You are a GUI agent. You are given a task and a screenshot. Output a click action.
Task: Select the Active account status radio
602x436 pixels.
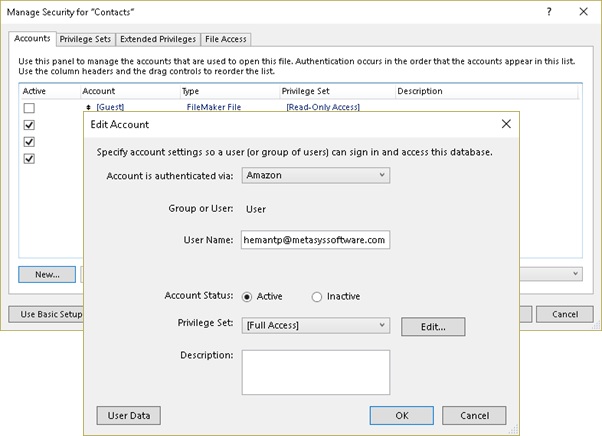[x=247, y=296]
